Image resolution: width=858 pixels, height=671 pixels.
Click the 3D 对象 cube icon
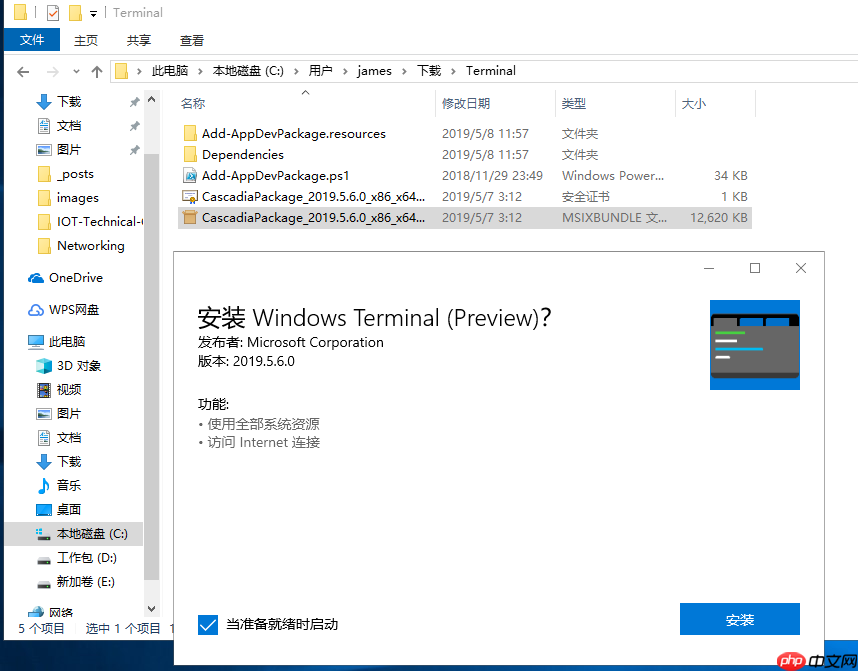coord(44,366)
